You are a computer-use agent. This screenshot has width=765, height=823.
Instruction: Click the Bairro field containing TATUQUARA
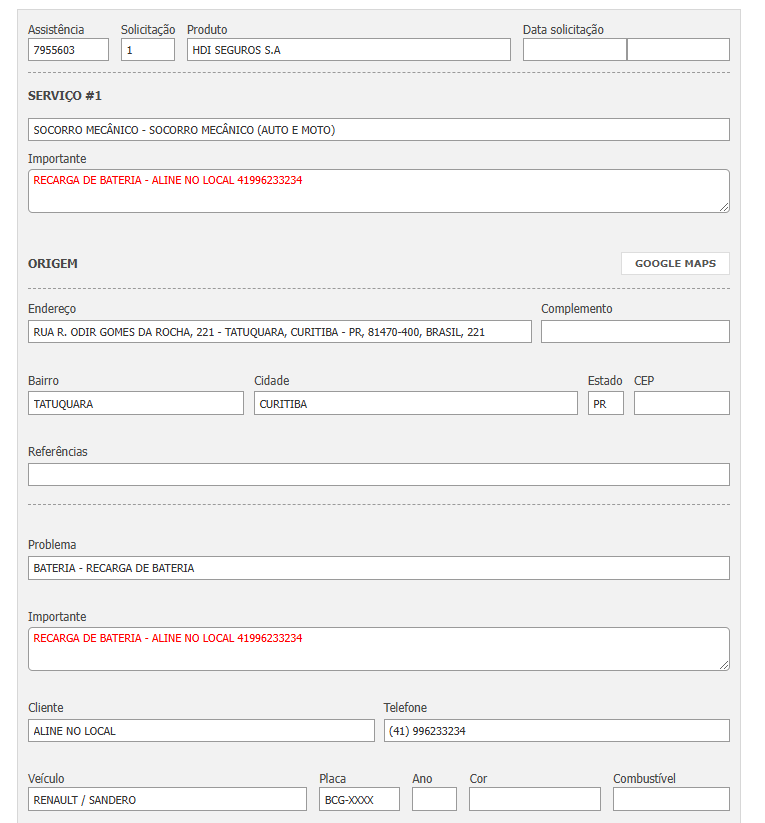click(x=135, y=403)
